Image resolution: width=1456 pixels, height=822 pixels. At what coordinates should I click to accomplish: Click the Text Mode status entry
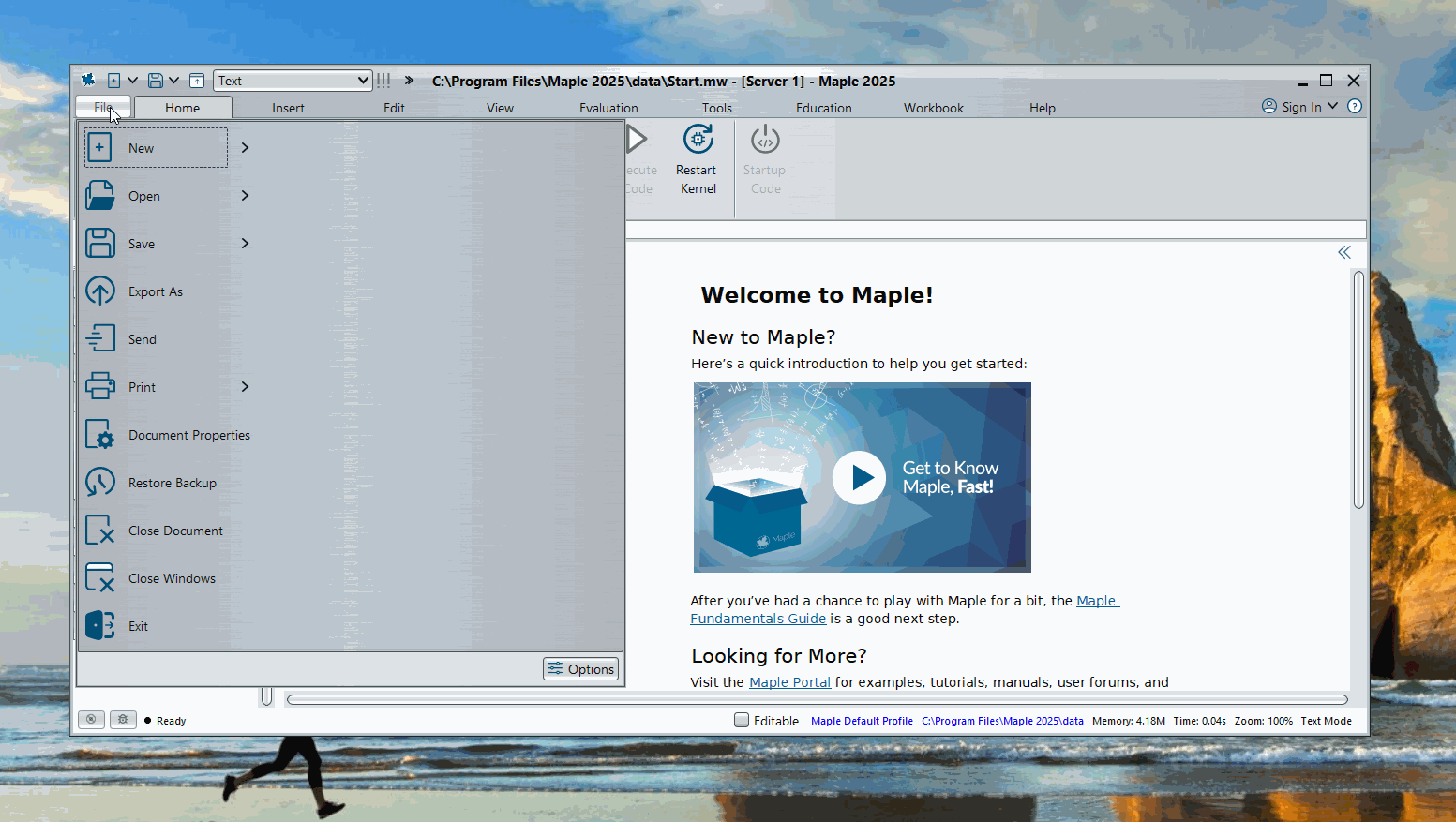[1326, 721]
